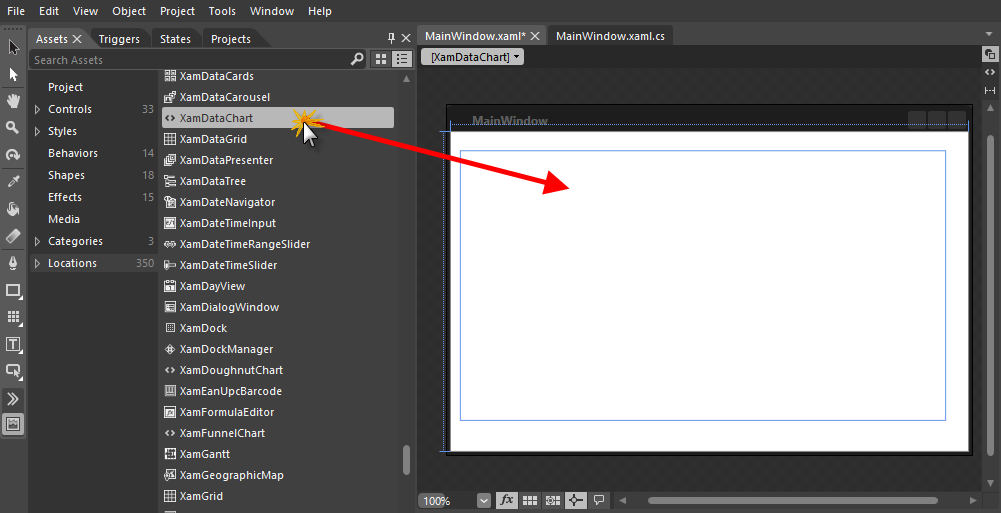The image size is (1001, 513).
Task: Toggle rendering of effects (fx) button
Action: pyautogui.click(x=506, y=500)
